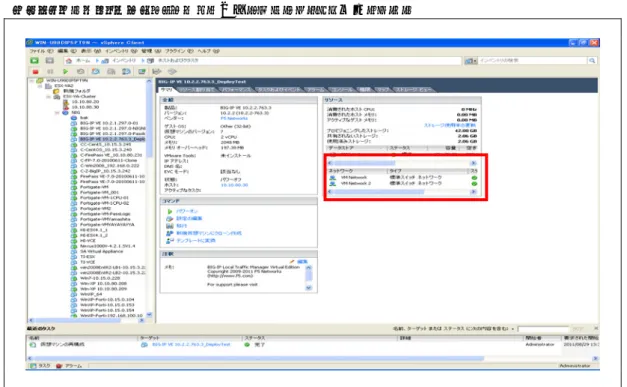This screenshot has height=387, width=627.
Task: Click the VM Network icon
Action: pos(332,178)
